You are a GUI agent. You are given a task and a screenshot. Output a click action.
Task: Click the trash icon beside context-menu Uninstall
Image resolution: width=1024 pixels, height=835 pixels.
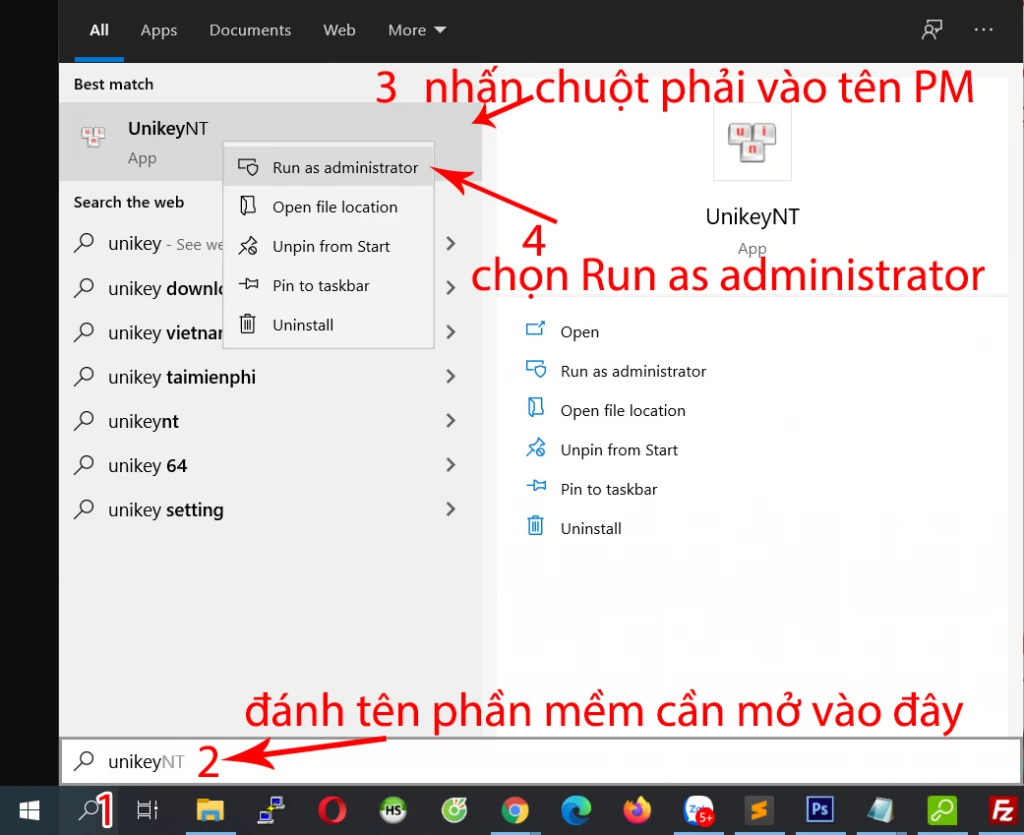click(248, 324)
